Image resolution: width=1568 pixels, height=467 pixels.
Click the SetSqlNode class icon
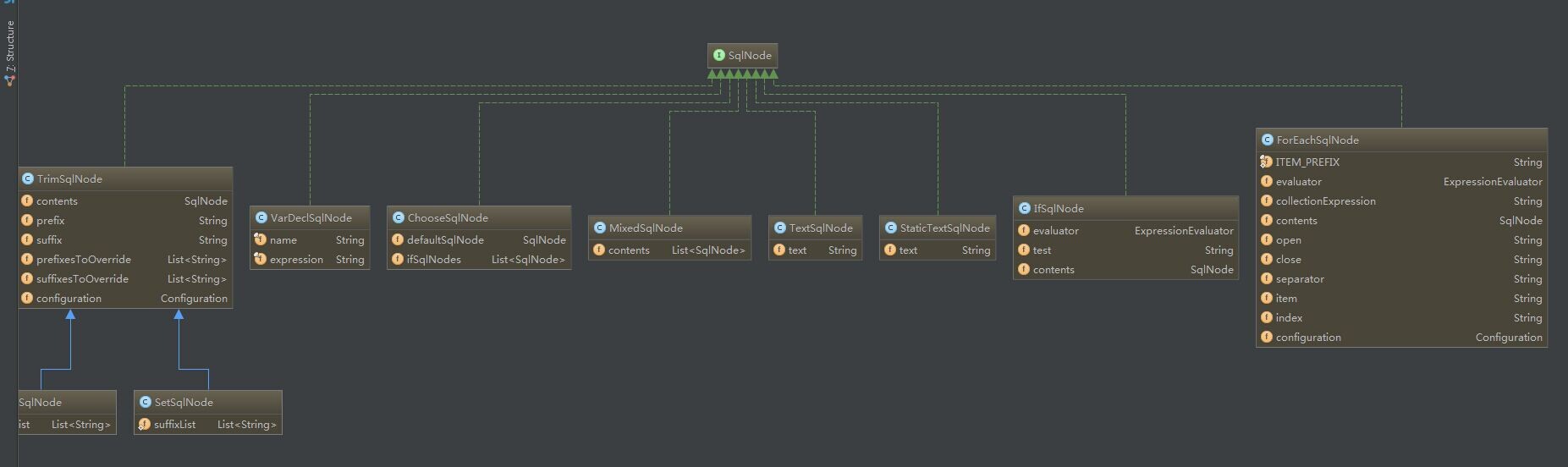coord(145,403)
